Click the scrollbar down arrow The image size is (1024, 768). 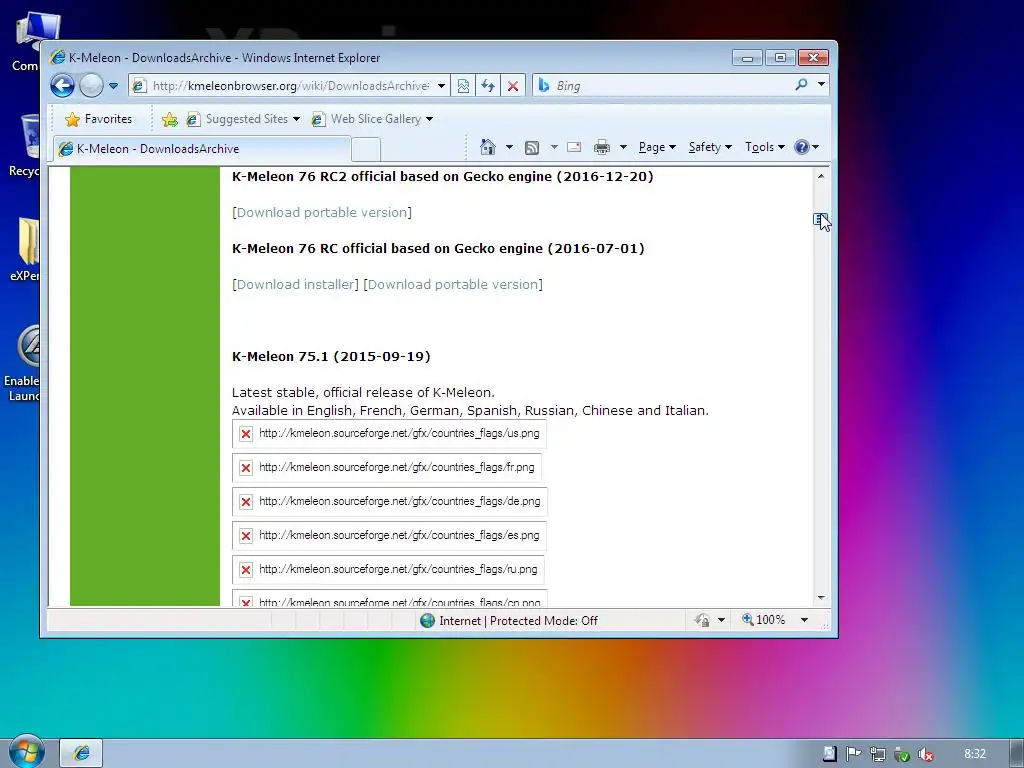[821, 598]
